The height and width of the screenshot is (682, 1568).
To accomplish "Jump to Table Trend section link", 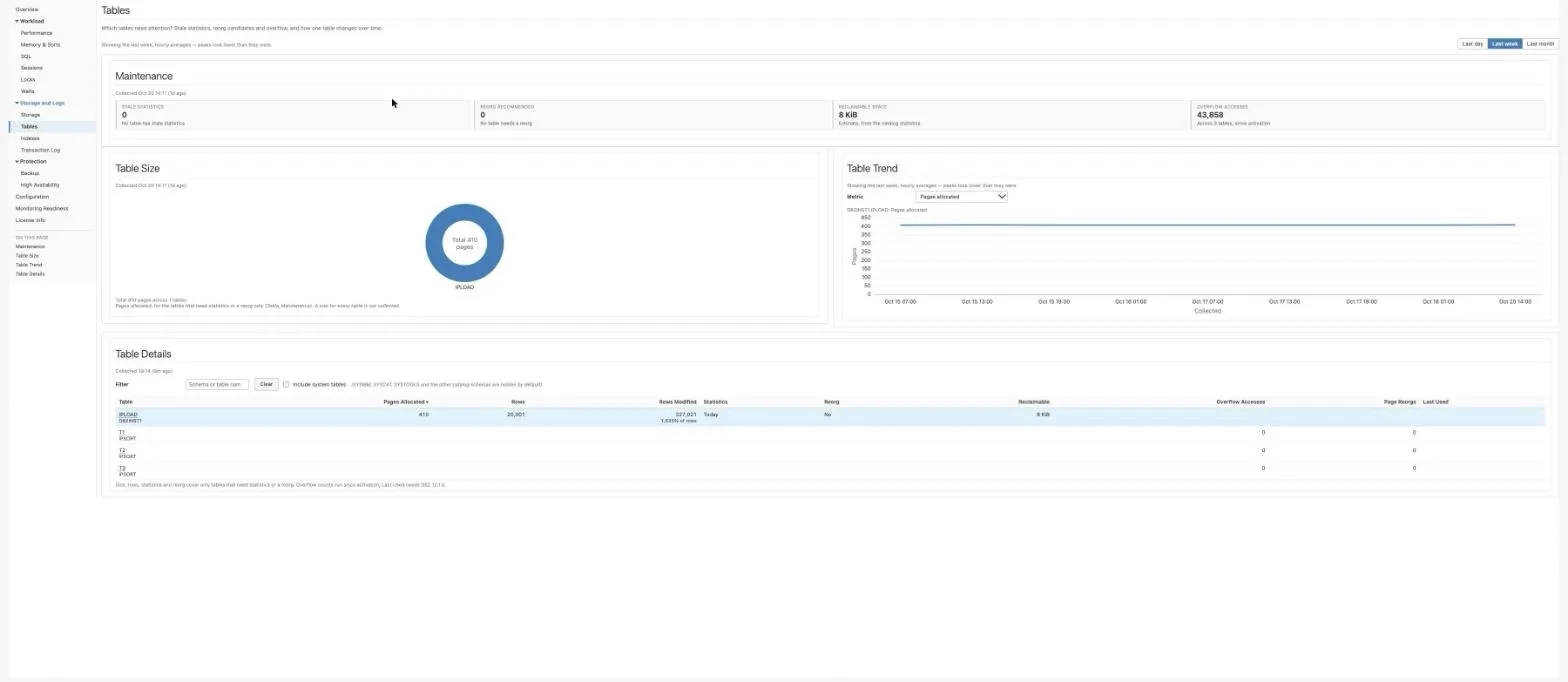I will (29, 265).
